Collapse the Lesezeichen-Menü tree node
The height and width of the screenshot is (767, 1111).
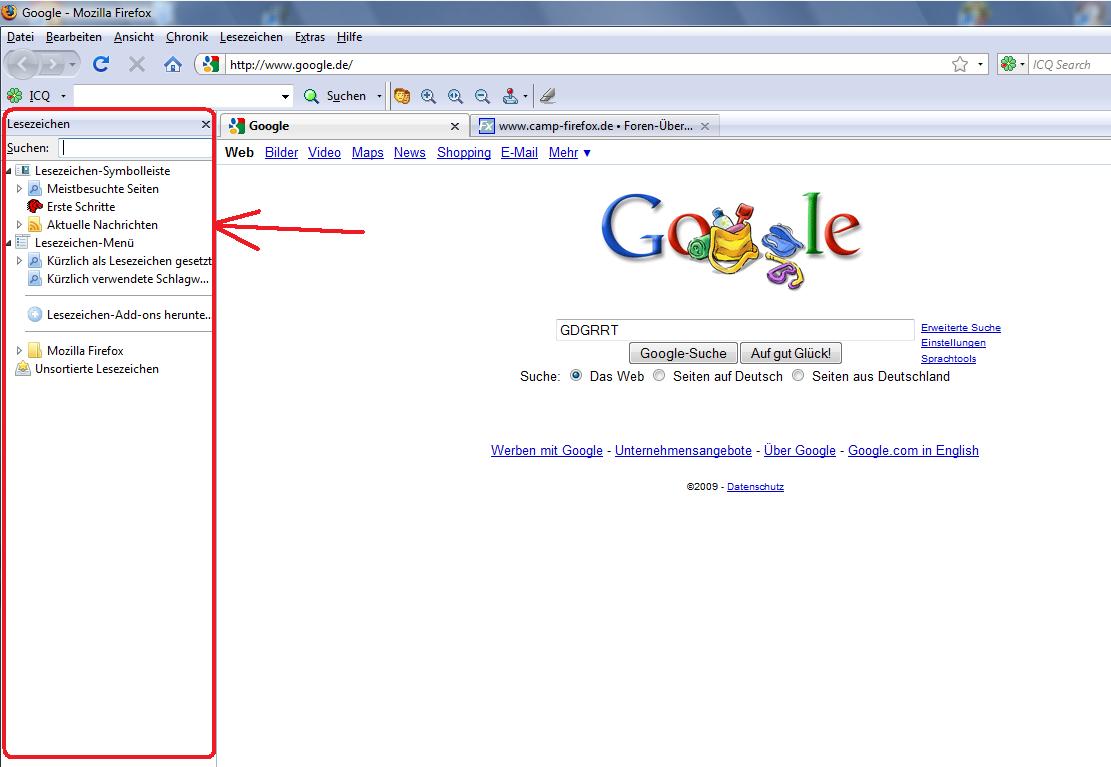[x=9, y=242]
